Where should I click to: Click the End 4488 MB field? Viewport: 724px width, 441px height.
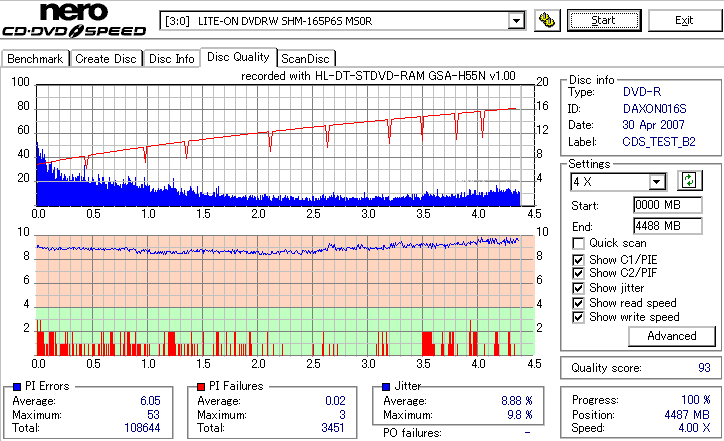point(668,226)
